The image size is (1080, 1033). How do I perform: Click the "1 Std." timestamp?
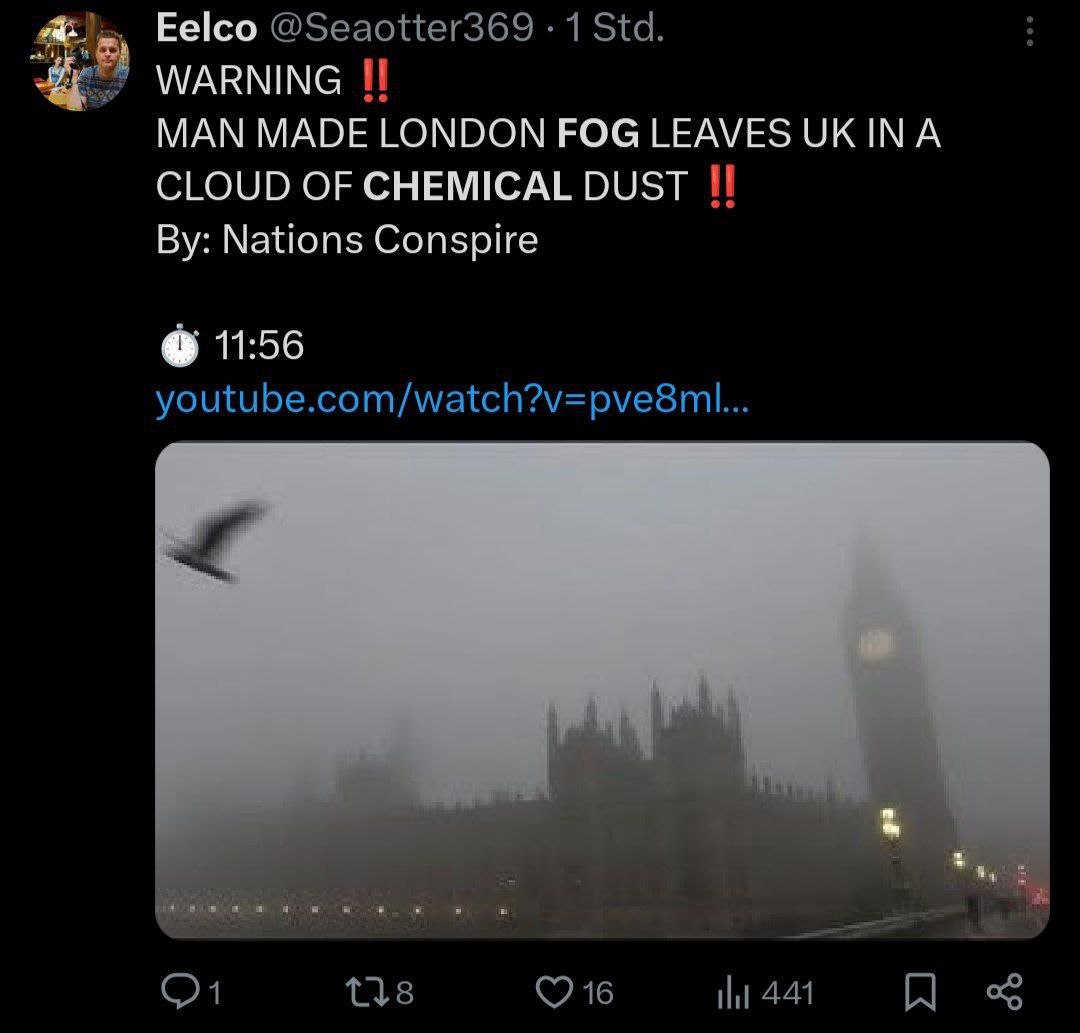615,29
